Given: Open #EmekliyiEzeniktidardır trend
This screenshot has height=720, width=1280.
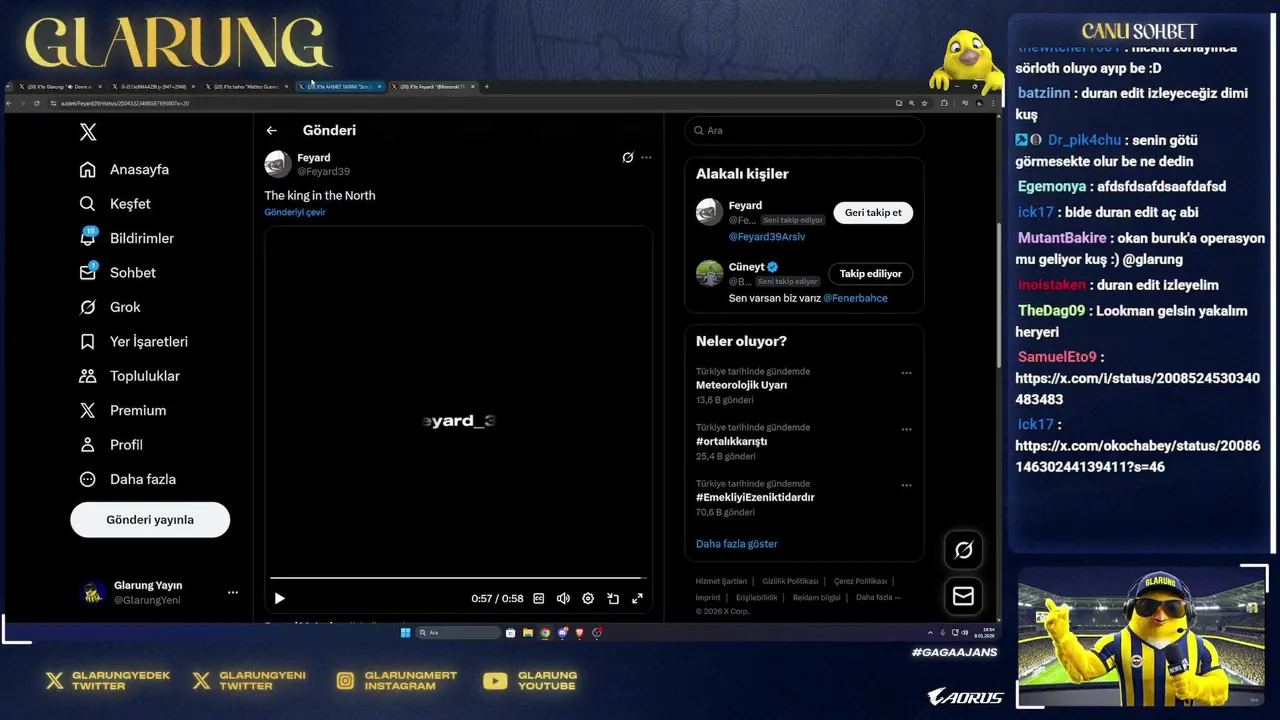Looking at the screenshot, I should [x=755, y=497].
